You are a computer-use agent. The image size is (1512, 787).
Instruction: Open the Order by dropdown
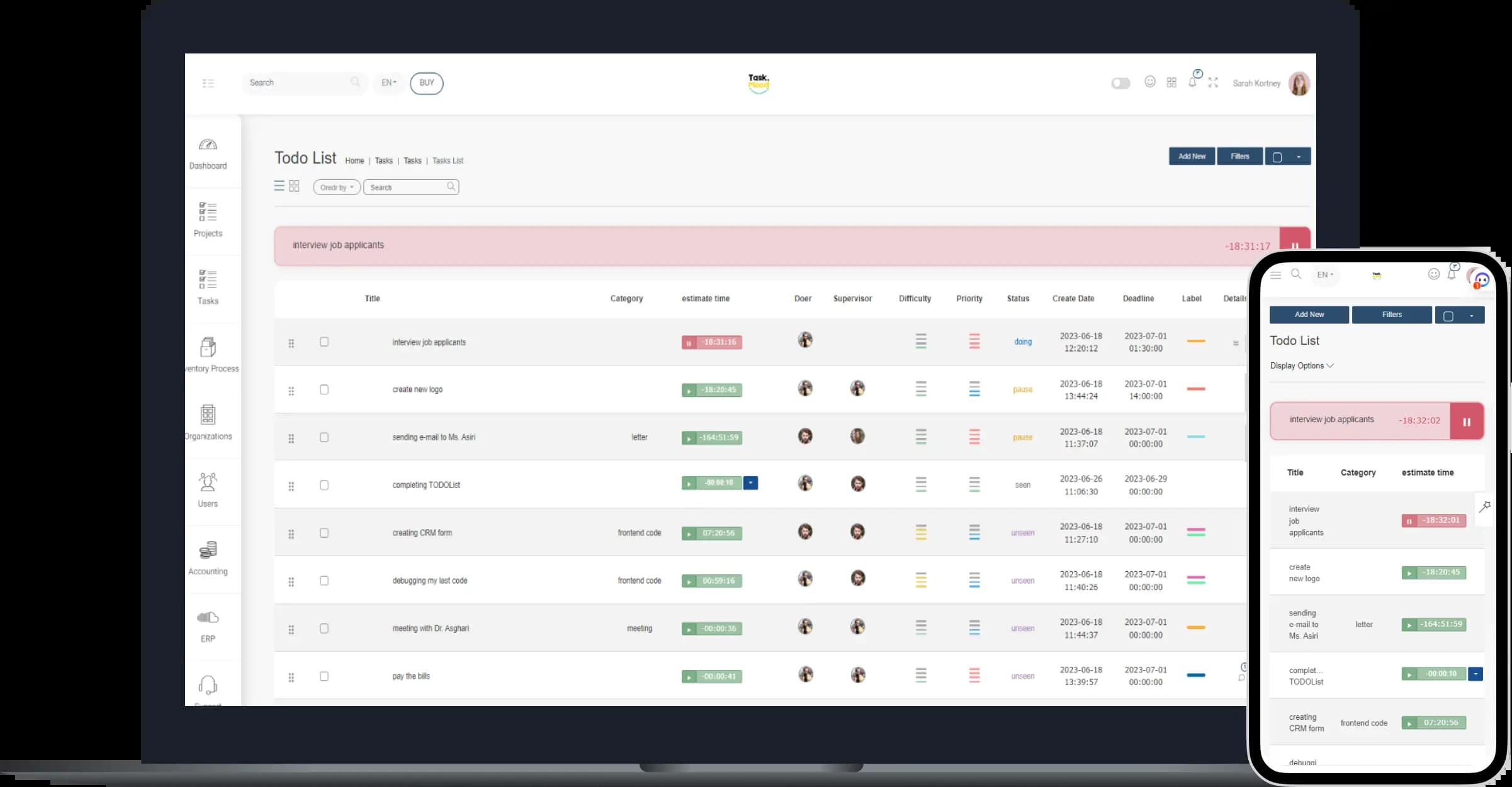[337, 187]
